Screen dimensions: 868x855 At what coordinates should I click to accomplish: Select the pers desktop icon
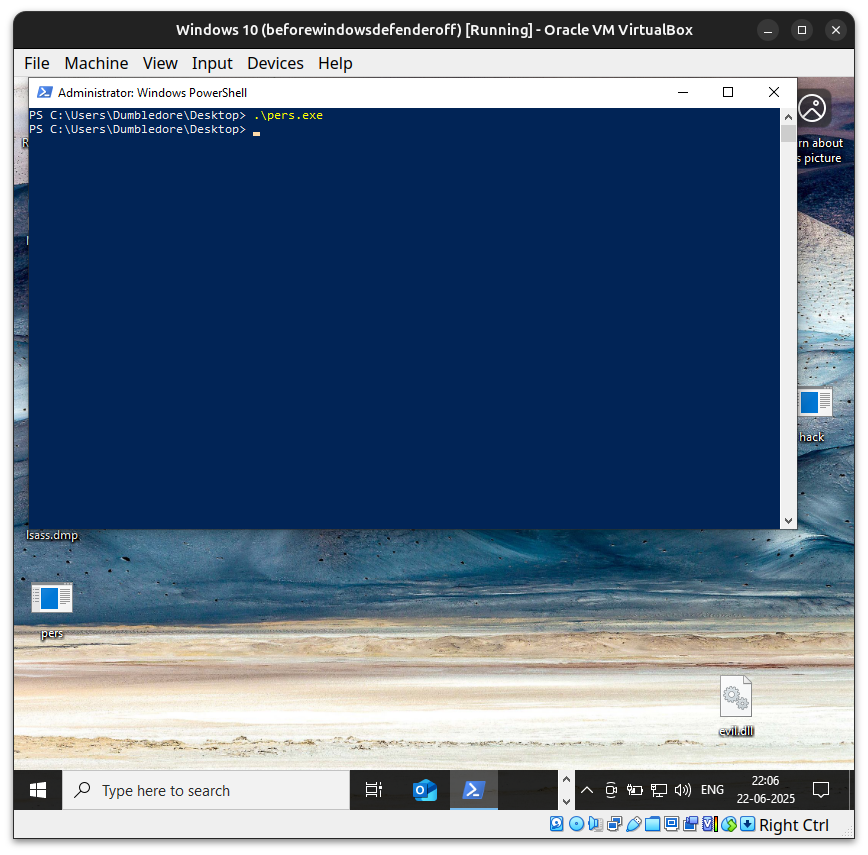(x=51, y=609)
